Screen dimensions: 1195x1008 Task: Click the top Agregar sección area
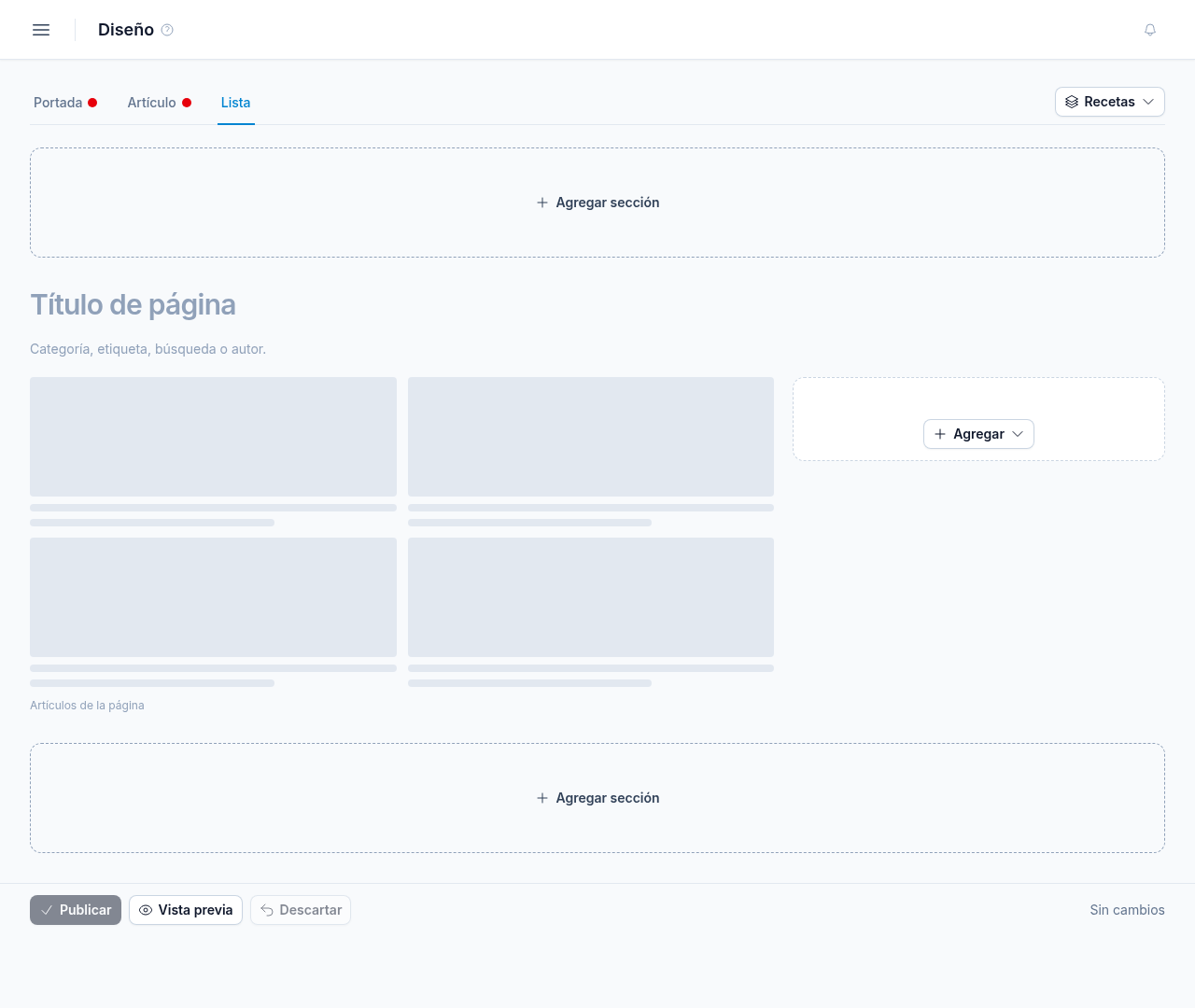(x=597, y=203)
